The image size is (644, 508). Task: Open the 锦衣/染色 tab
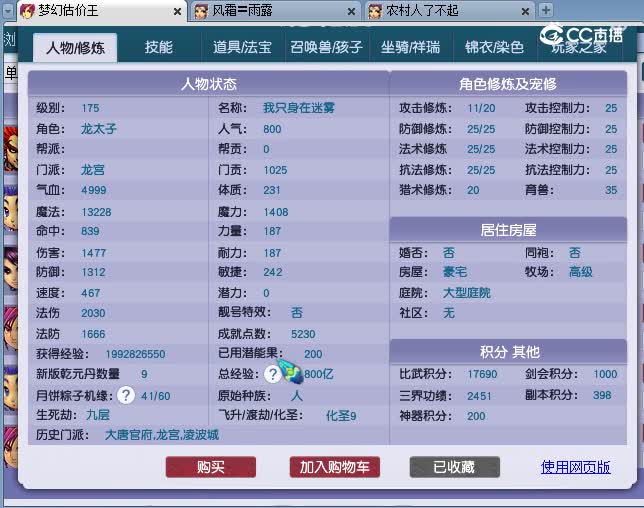pos(494,48)
